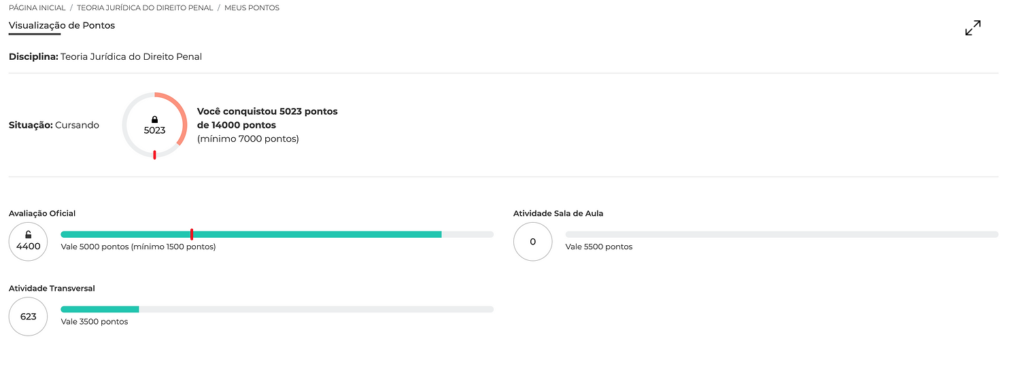Viewport: 1024px width, 379px height.
Task: Click the Avaliação Oficial 4400 score circle
Action: click(28, 242)
